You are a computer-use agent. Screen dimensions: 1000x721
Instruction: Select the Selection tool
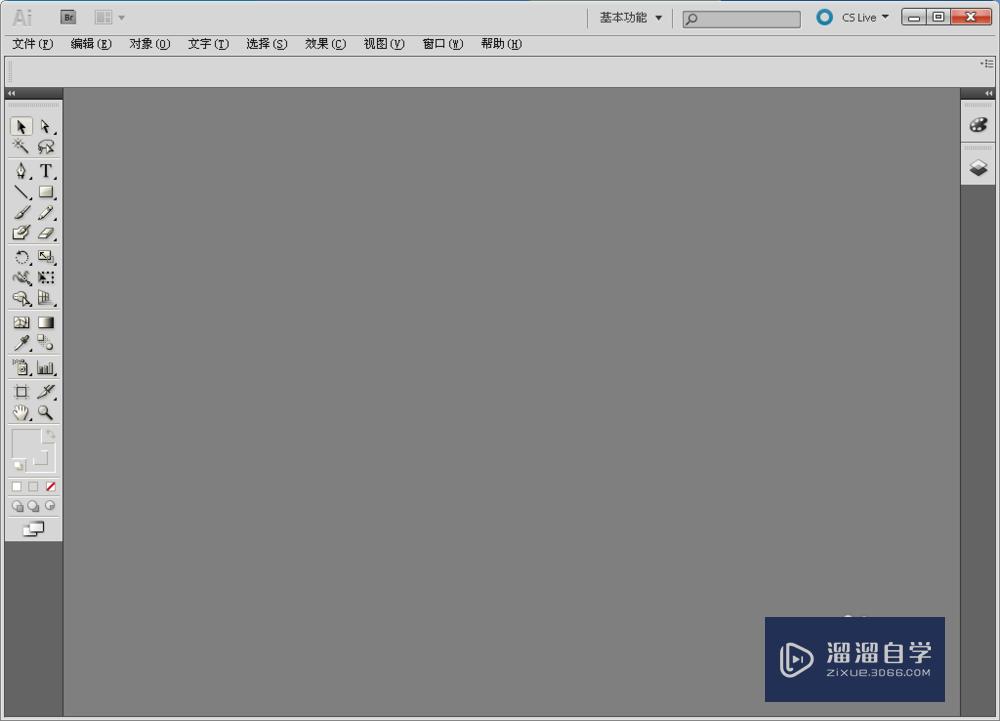point(22,126)
